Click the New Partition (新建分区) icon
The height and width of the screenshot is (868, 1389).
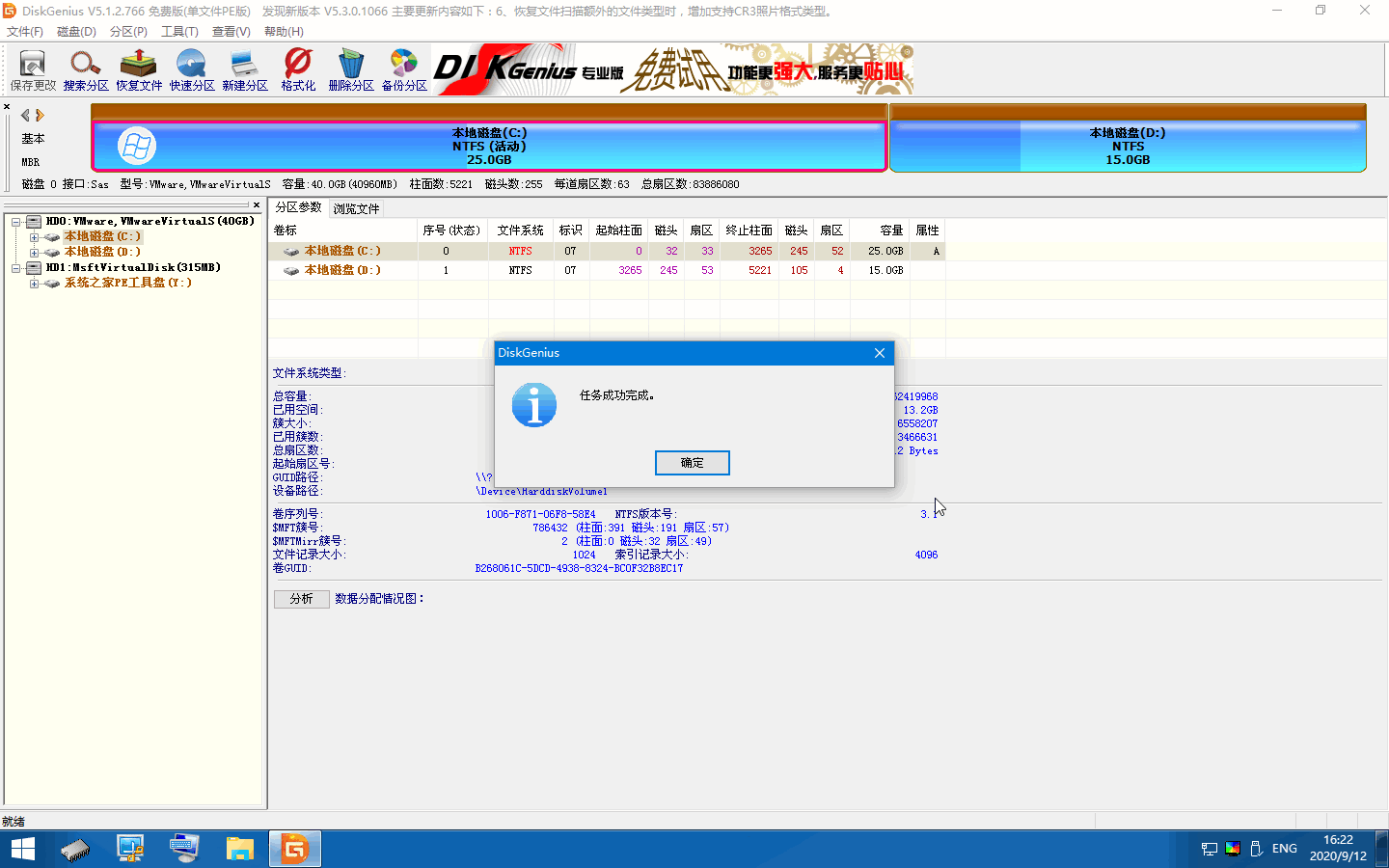(245, 69)
